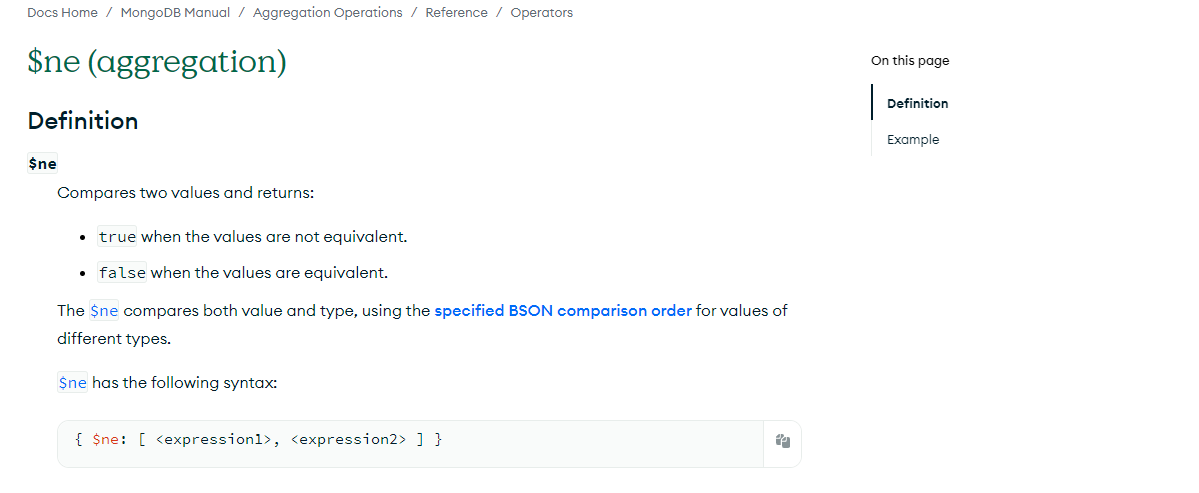Screen dimensions: 1199x493
Task: Open specified BSON comparison order link
Action: pos(562,311)
